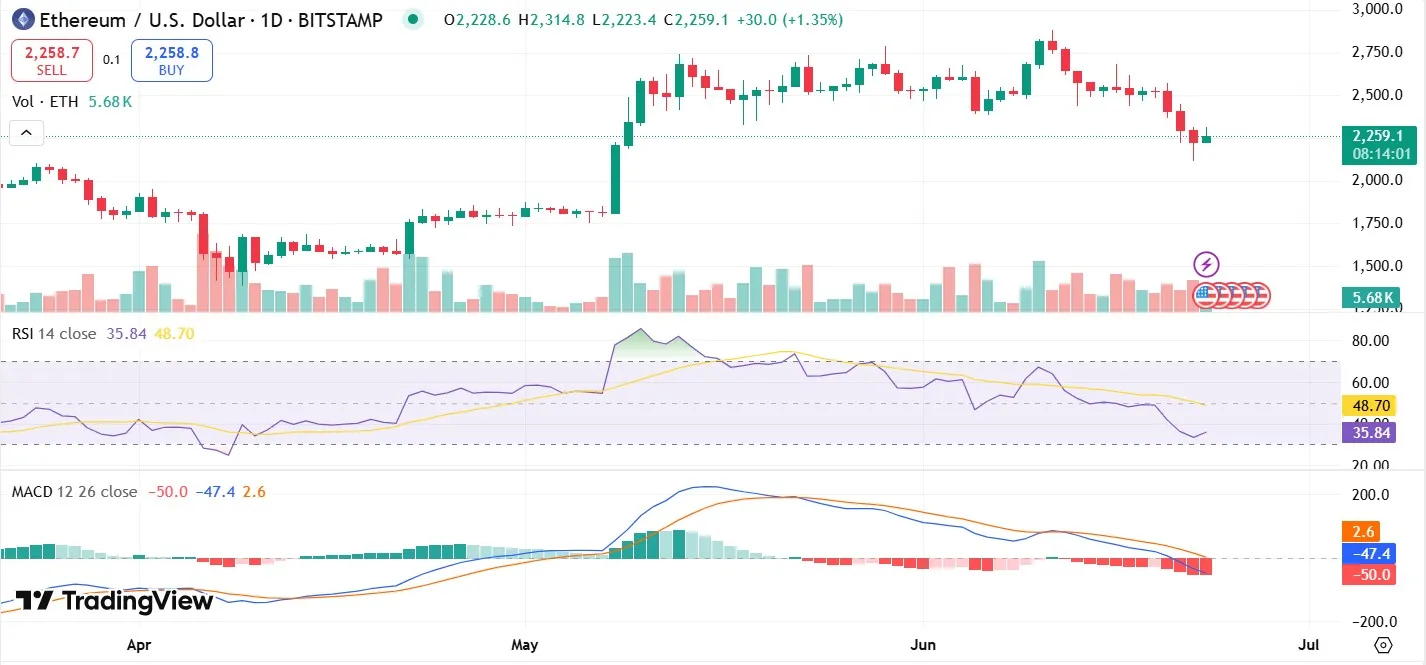This screenshot has height=665, width=1426.
Task: Click the purple lightning bolt event icon
Action: point(1205,264)
